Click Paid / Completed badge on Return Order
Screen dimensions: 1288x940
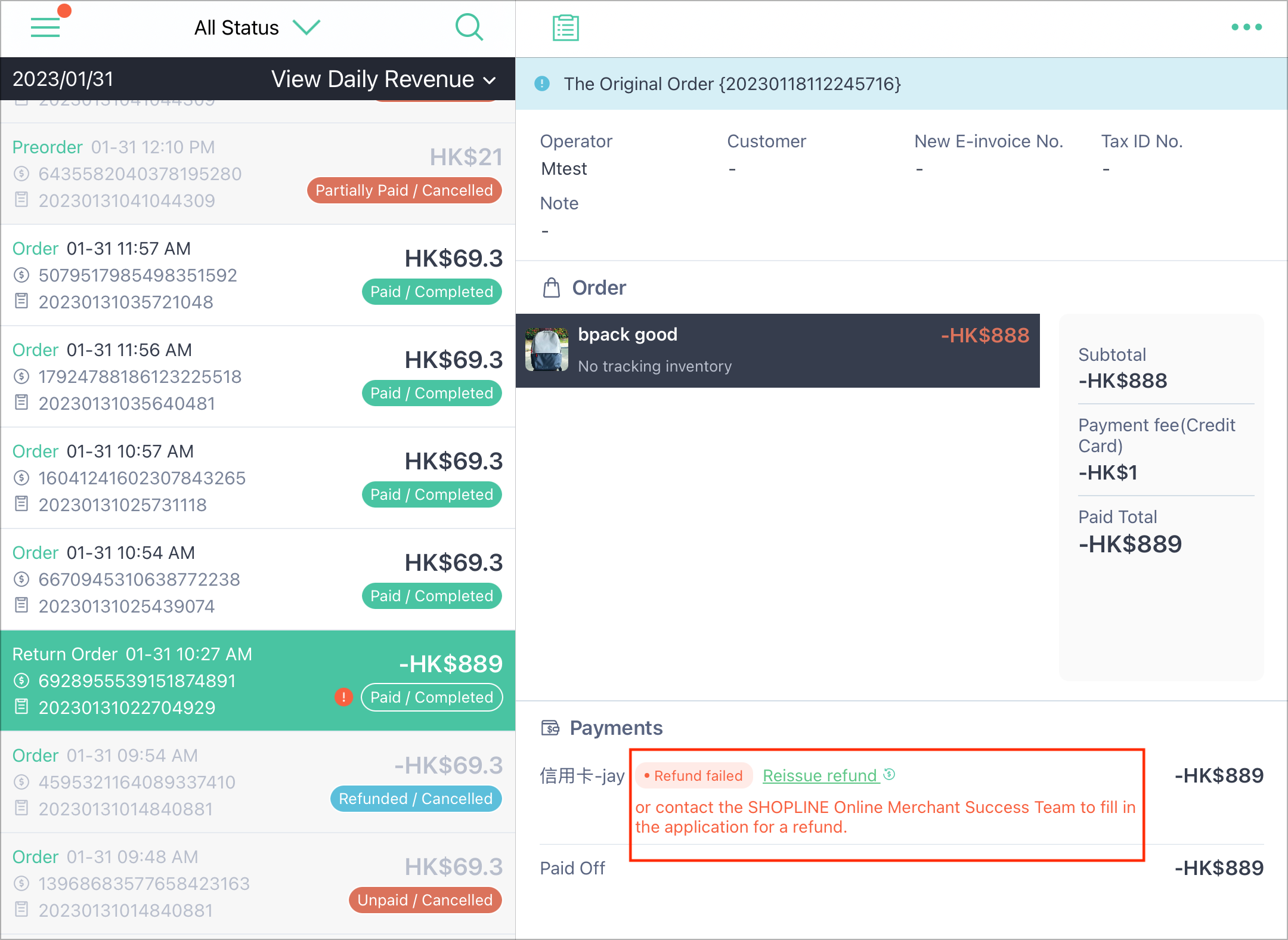[x=432, y=697]
